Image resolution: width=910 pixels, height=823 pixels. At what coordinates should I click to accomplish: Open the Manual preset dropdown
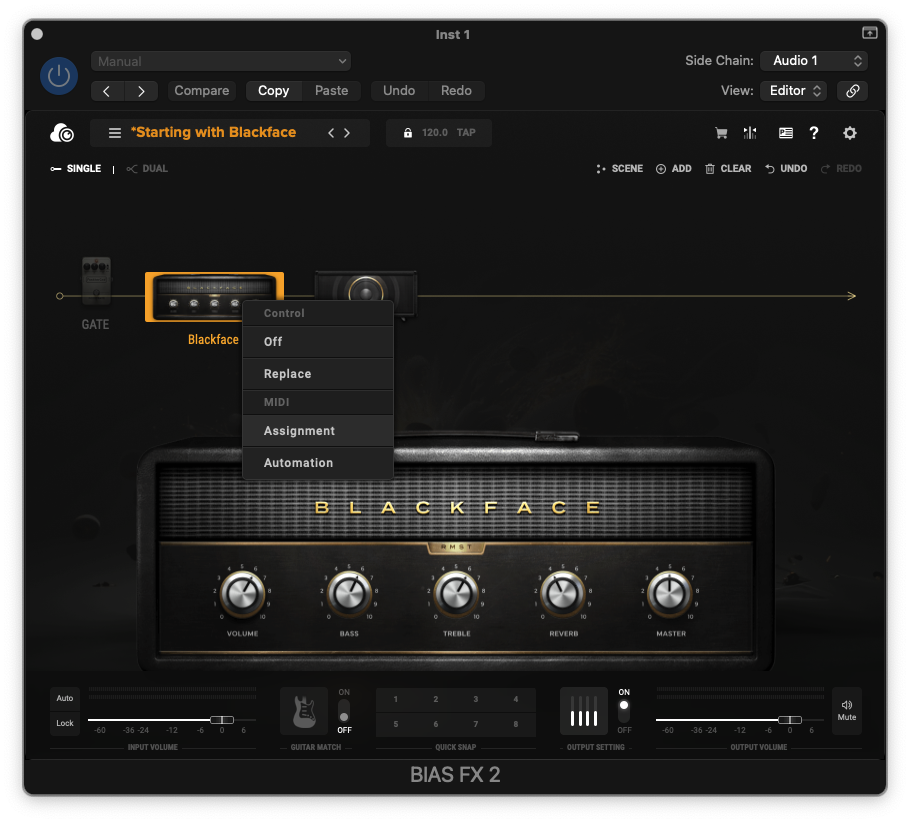pos(221,61)
